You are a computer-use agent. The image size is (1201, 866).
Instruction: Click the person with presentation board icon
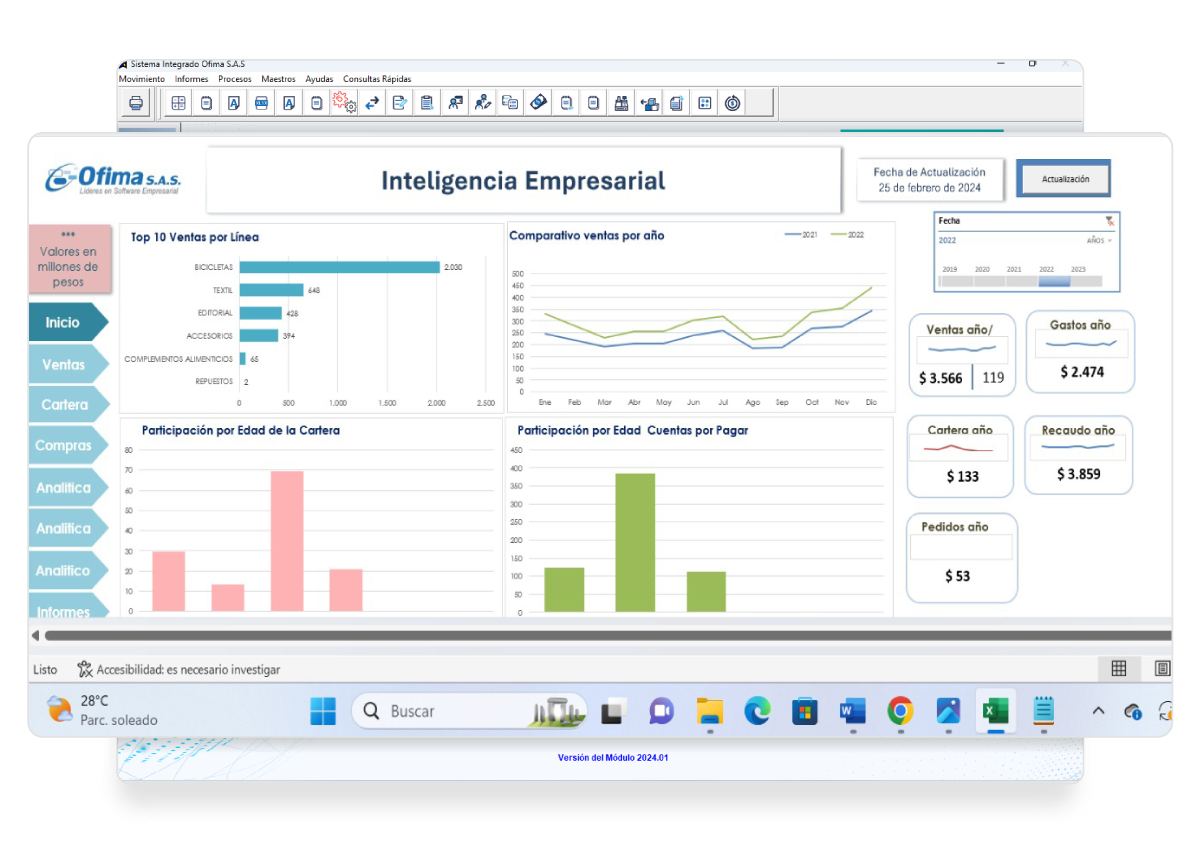click(x=455, y=103)
